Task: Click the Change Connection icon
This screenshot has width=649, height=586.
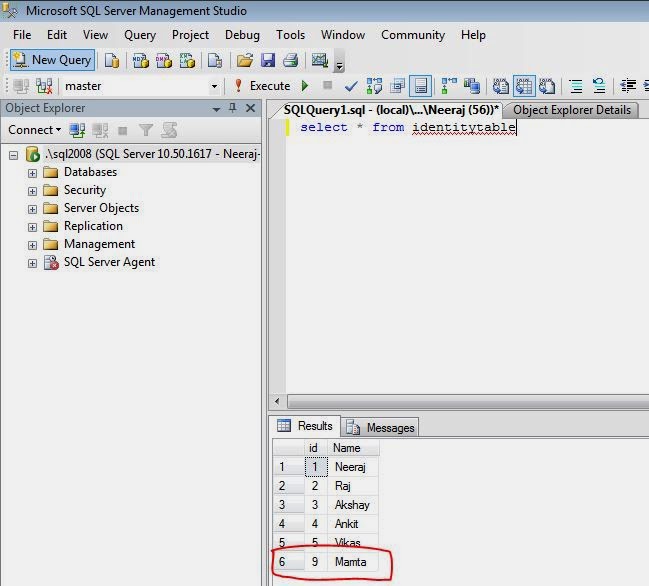Action: (44, 86)
